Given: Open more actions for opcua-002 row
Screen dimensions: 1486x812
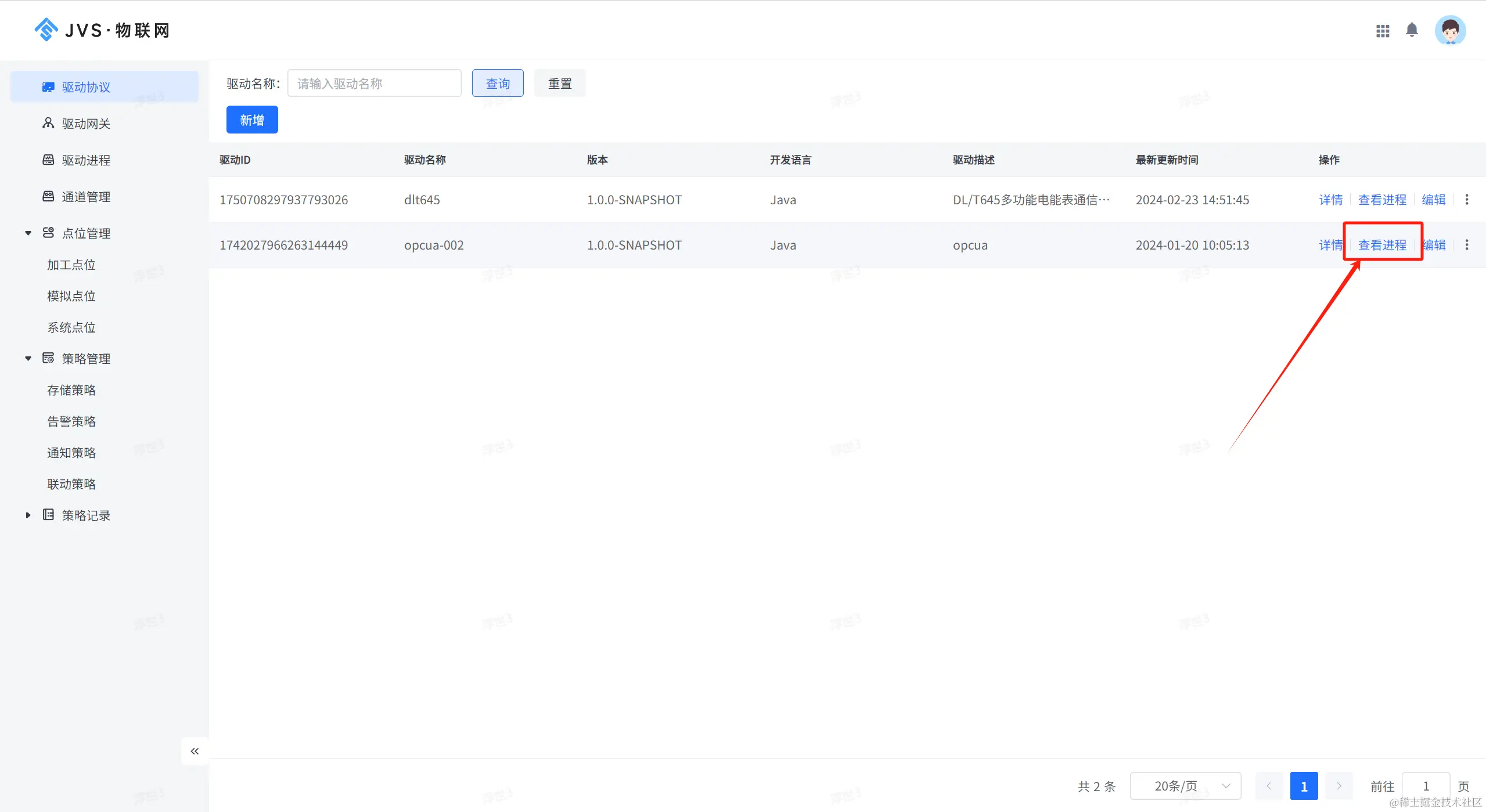Looking at the screenshot, I should (x=1467, y=245).
